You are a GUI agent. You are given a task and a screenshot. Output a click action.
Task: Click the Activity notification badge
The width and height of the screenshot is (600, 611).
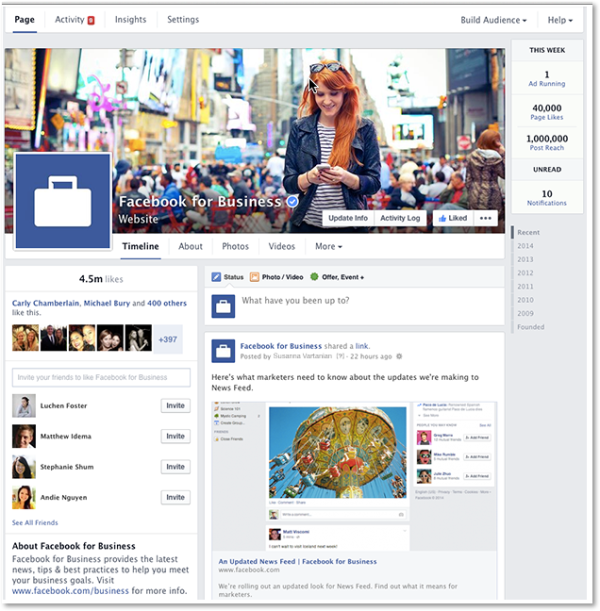(x=91, y=20)
